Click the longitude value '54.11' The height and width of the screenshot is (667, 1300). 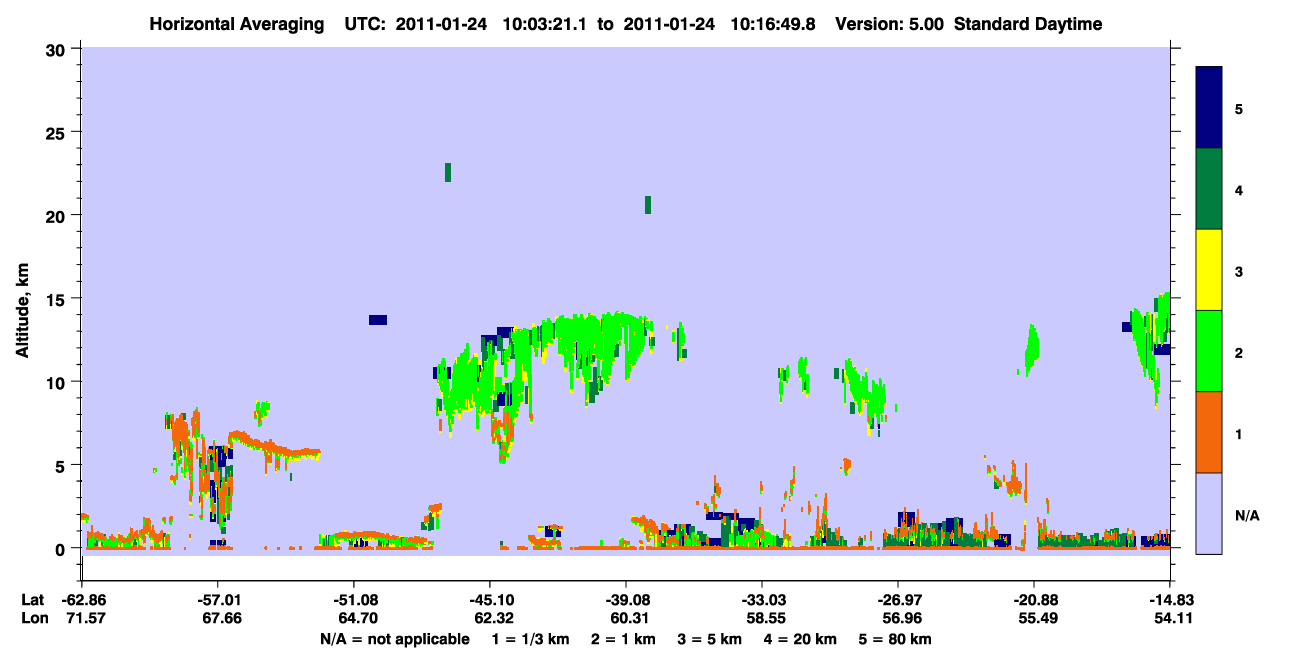click(x=1172, y=618)
